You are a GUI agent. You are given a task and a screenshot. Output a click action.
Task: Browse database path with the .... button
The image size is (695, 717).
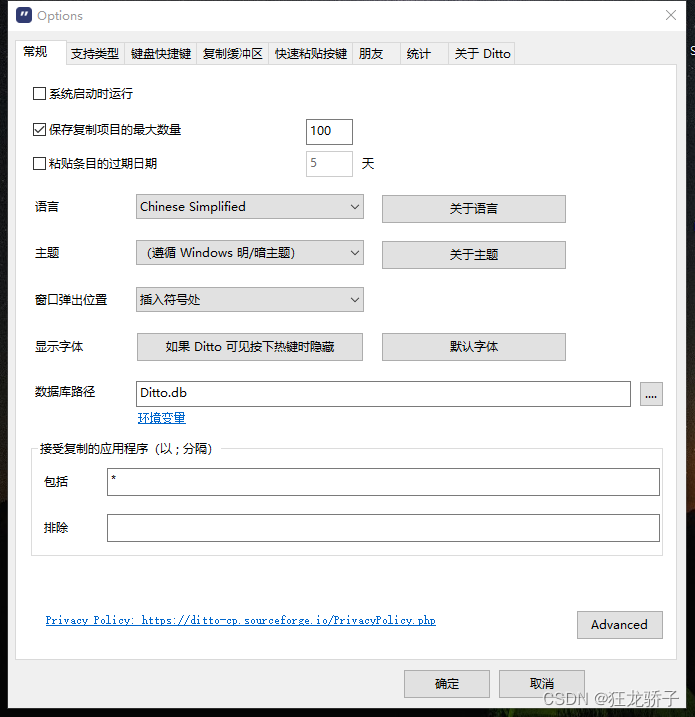651,394
